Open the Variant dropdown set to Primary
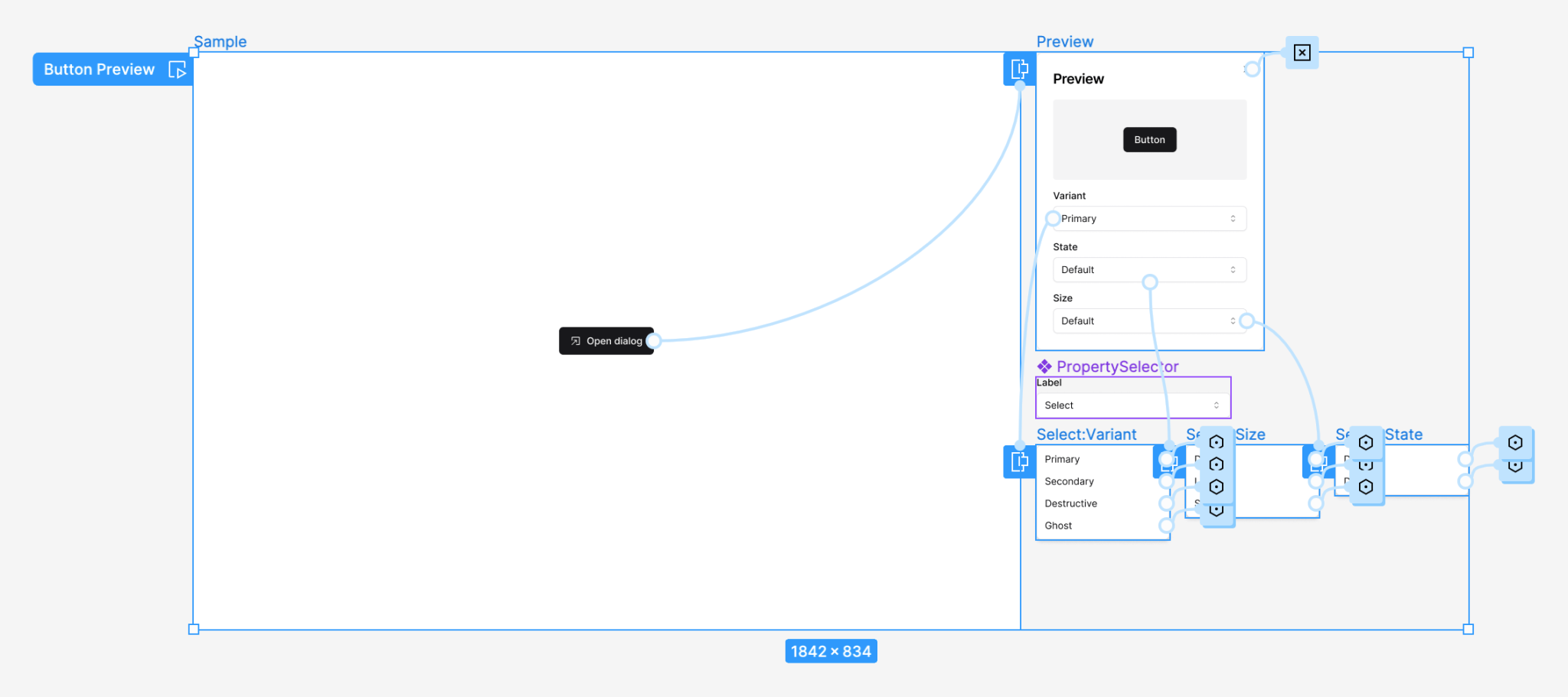Screen dimensions: 1568x697 click(x=1148, y=219)
